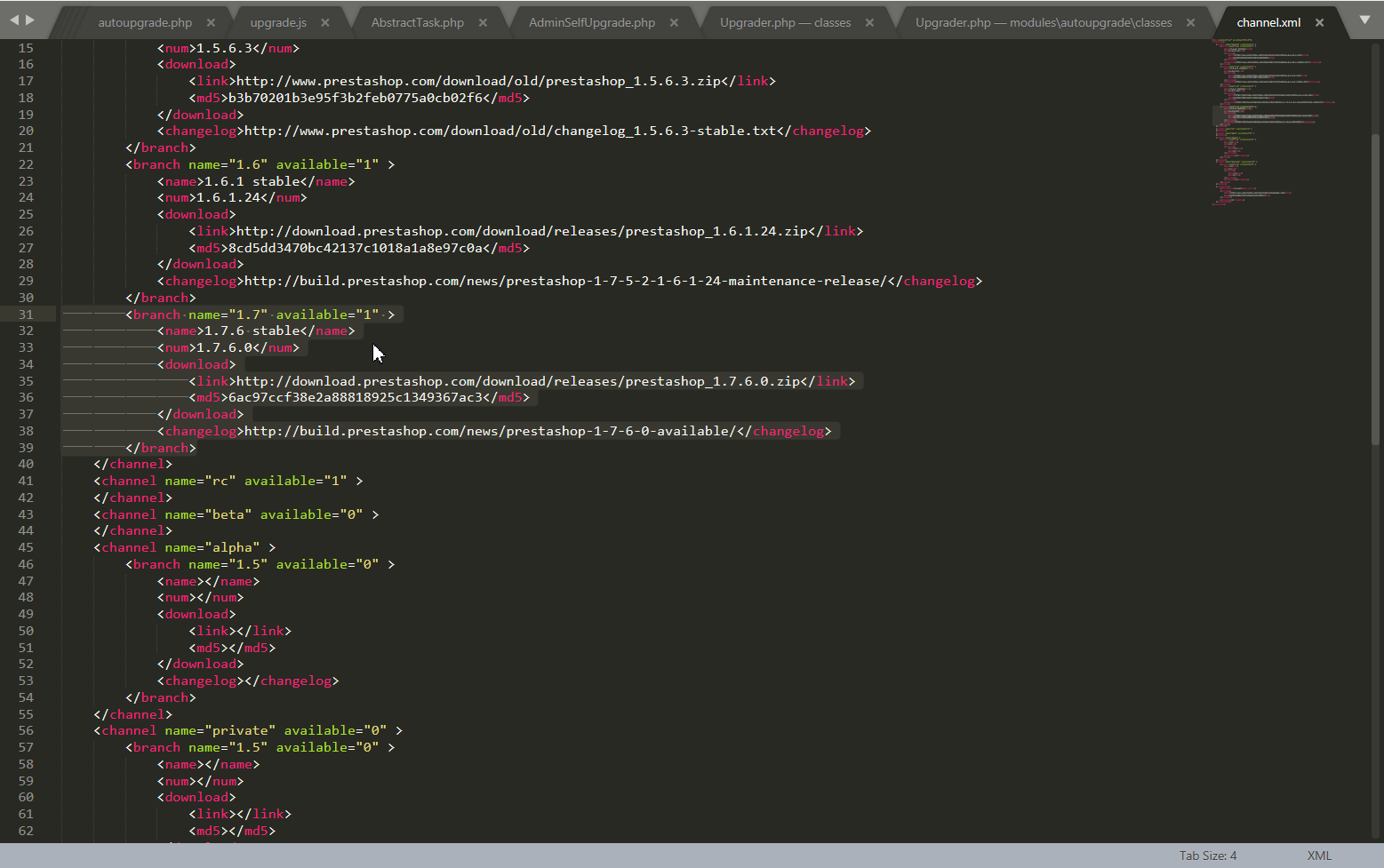
Task: Switch to the autoupgrade.php tab
Action: (x=145, y=23)
